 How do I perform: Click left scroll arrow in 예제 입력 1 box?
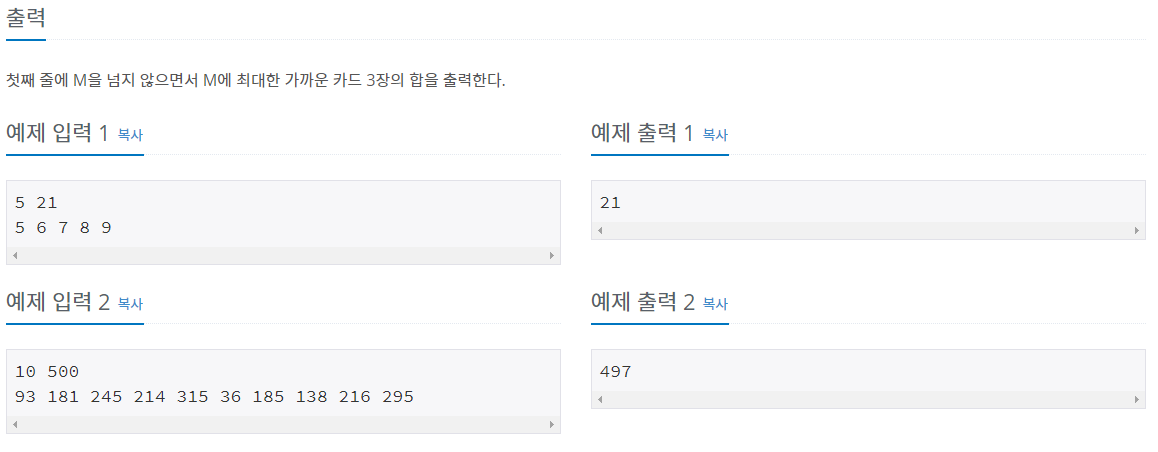point(15,256)
